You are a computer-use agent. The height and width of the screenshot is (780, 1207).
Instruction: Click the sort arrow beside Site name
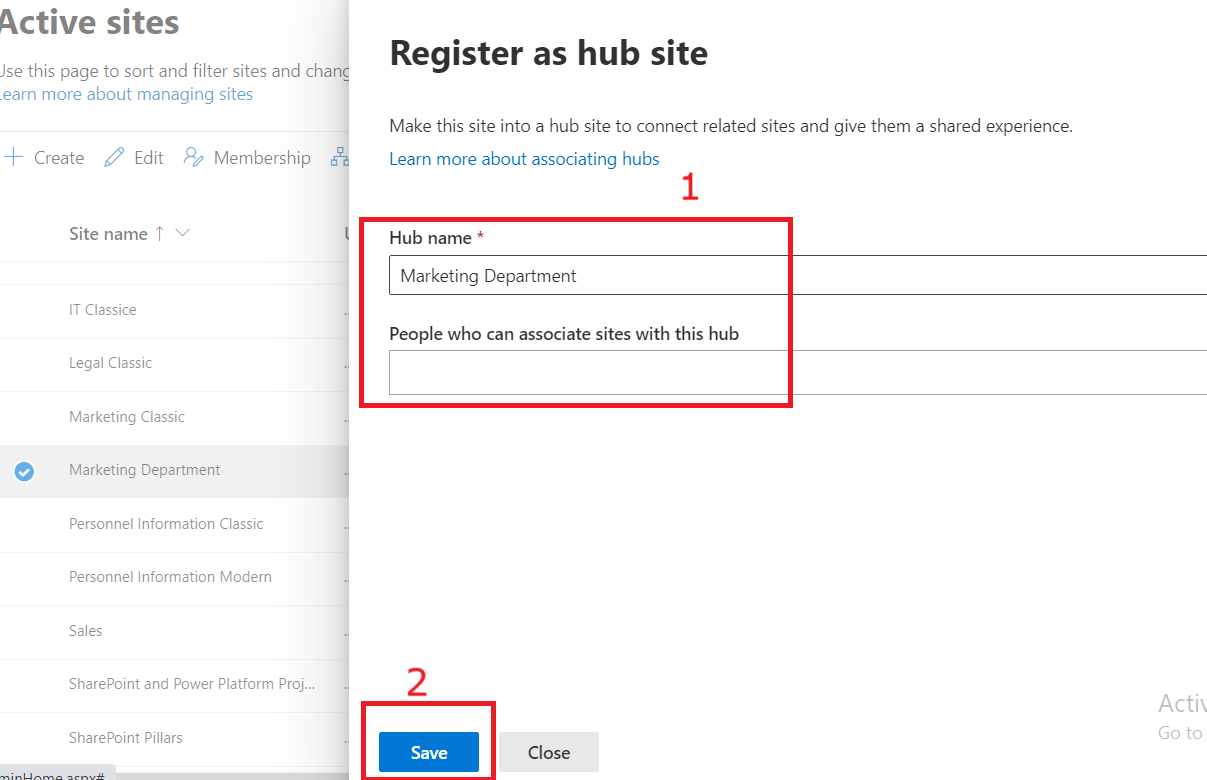tap(158, 234)
